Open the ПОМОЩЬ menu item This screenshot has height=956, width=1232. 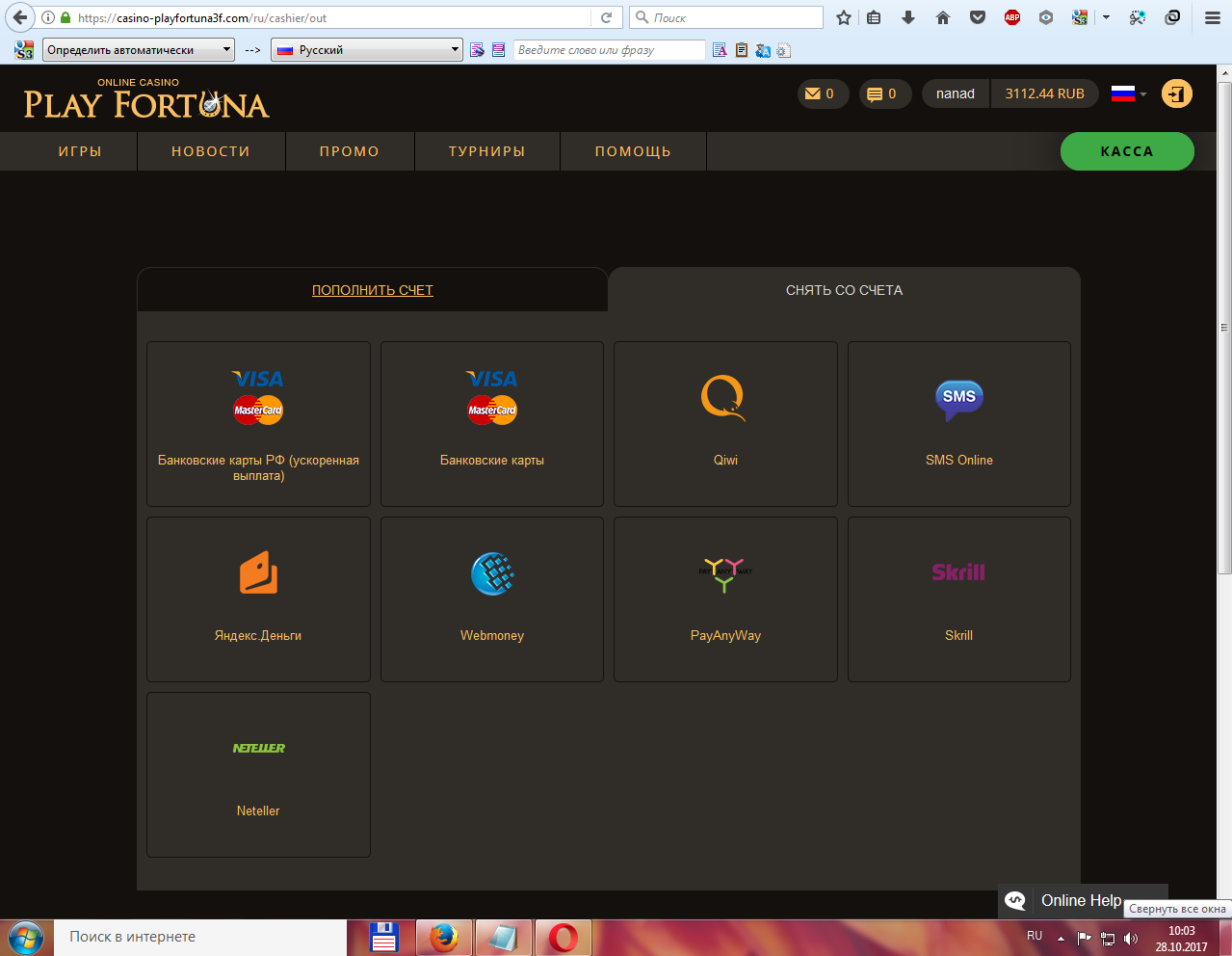click(x=633, y=151)
